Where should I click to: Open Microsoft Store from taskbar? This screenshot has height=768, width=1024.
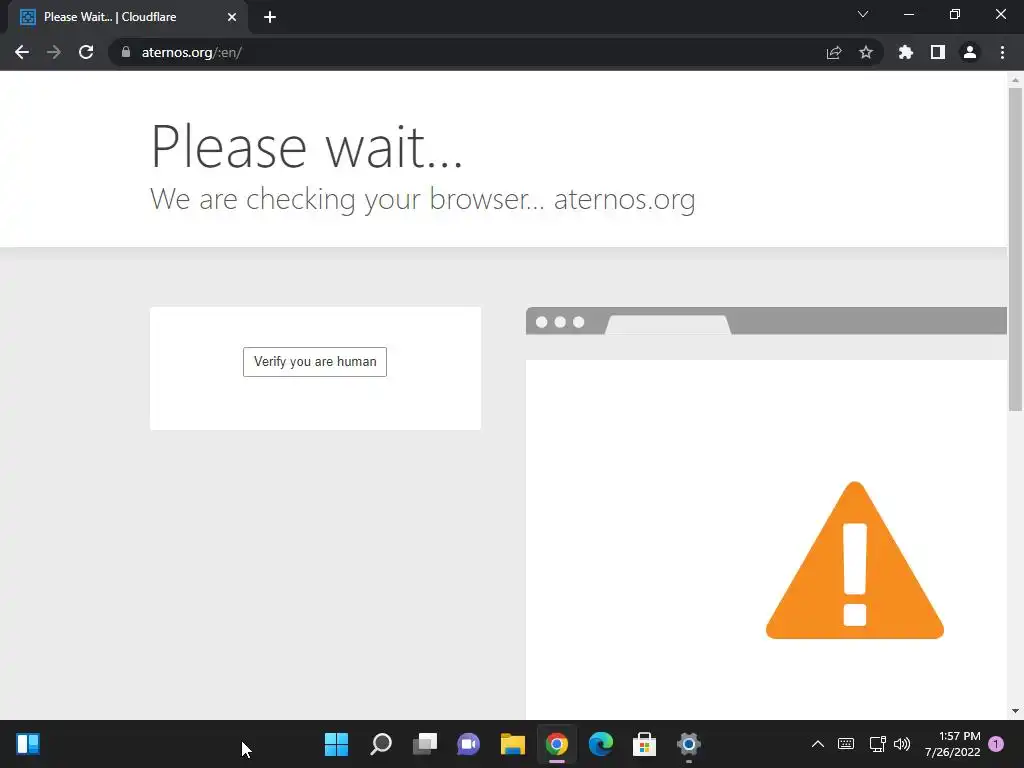[x=645, y=744]
